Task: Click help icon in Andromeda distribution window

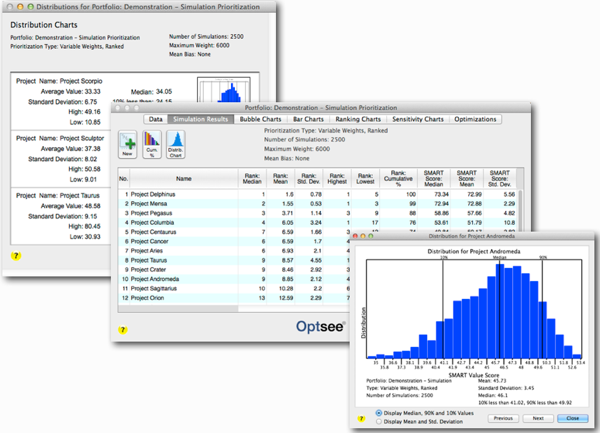Action: [x=361, y=416]
